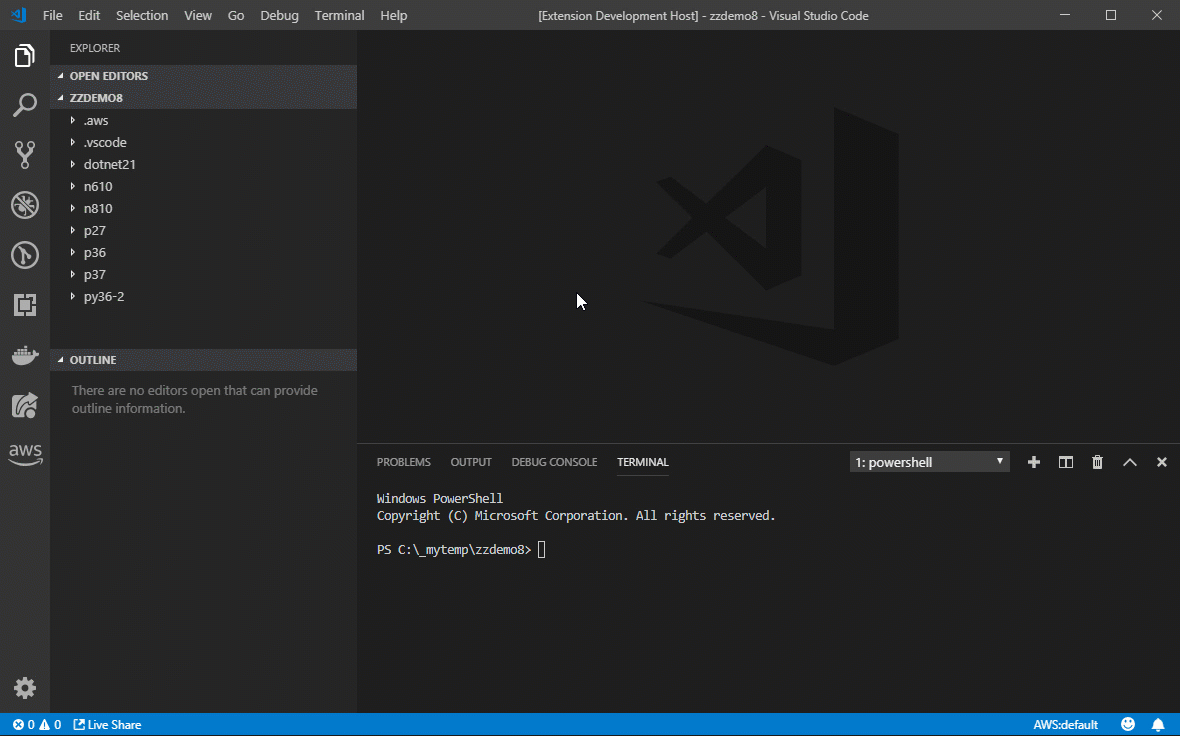Screen dimensions: 1180x736
Task: Open the AWS Toolkit sidebar icon
Action: [25, 454]
